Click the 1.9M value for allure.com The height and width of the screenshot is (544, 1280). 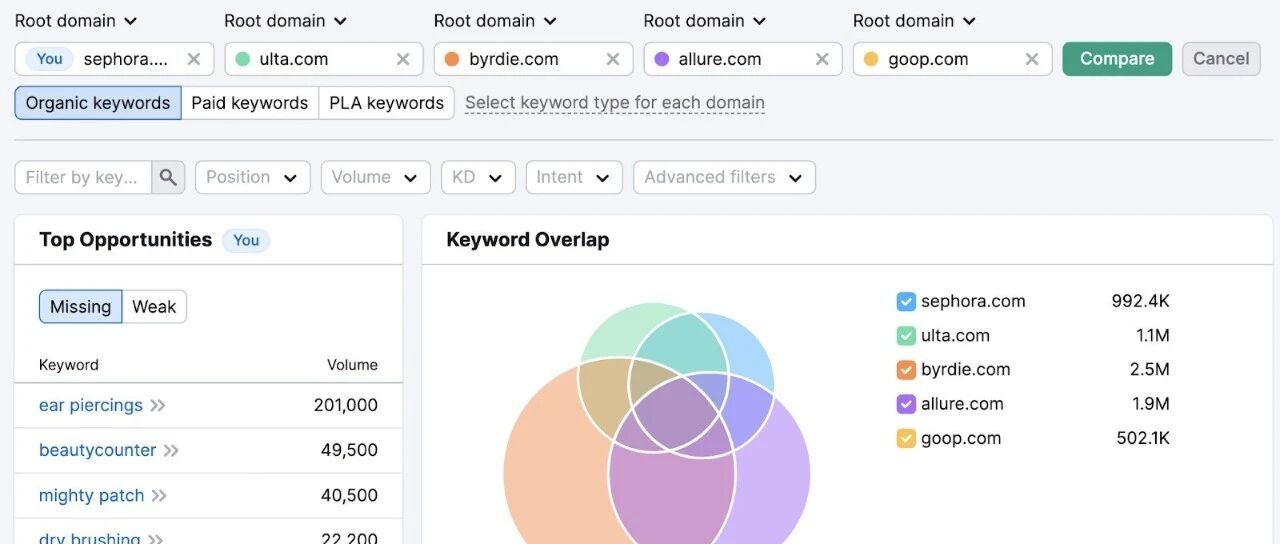[1150, 404]
